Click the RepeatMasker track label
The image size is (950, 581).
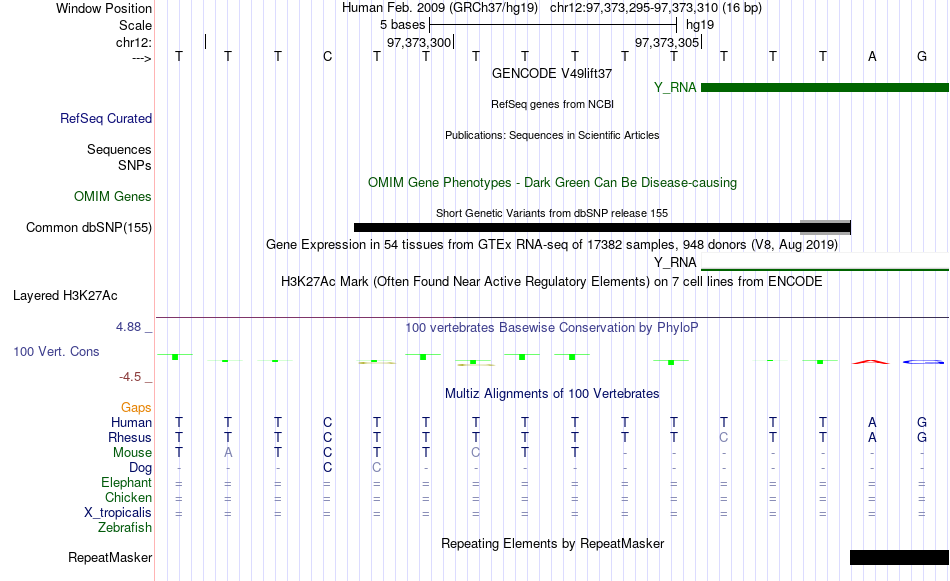point(110,557)
